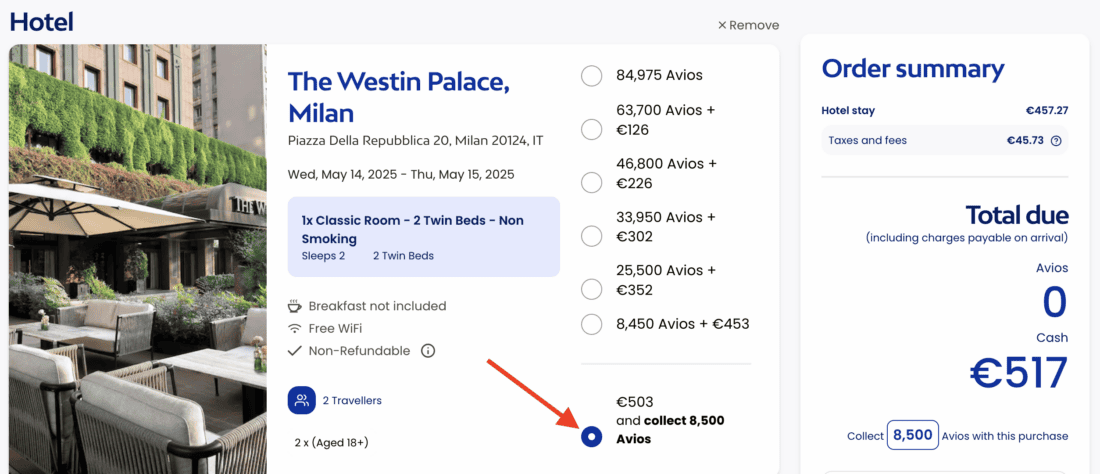Remove the hotel from the order

coord(748,25)
